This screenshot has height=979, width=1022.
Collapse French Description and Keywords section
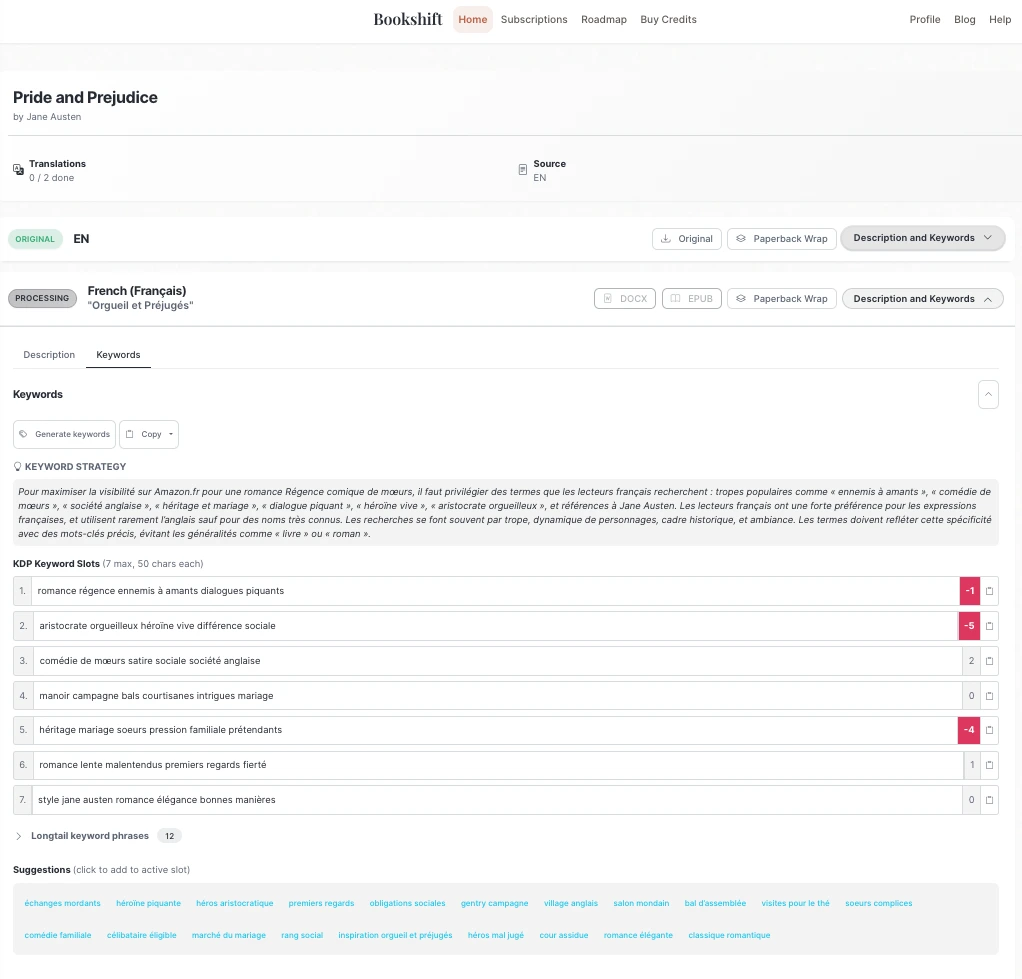[922, 299]
